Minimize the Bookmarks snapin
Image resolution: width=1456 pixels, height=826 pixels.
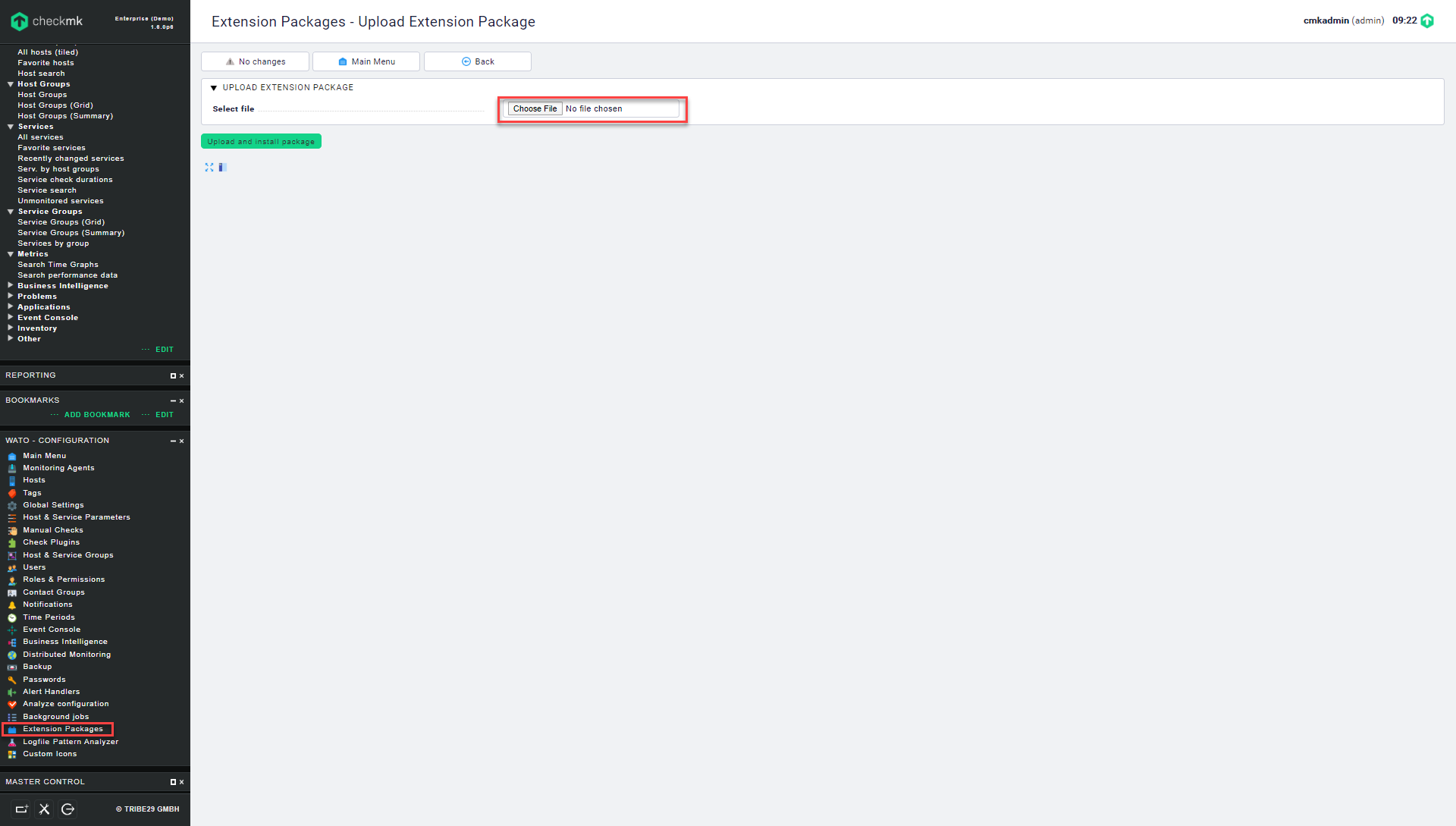tap(173, 401)
